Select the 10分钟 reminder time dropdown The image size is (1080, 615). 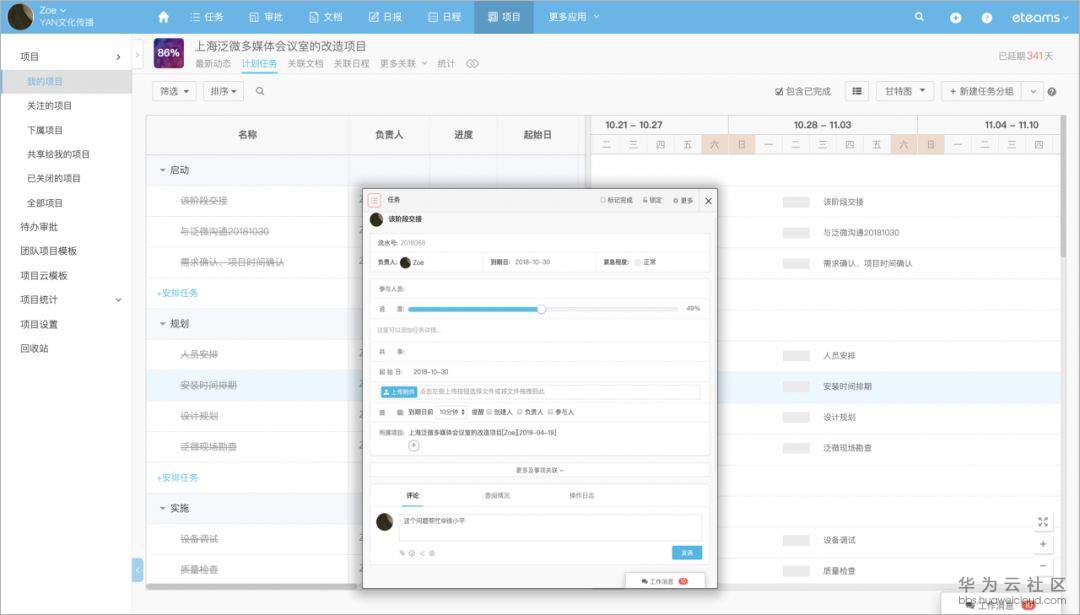451,412
